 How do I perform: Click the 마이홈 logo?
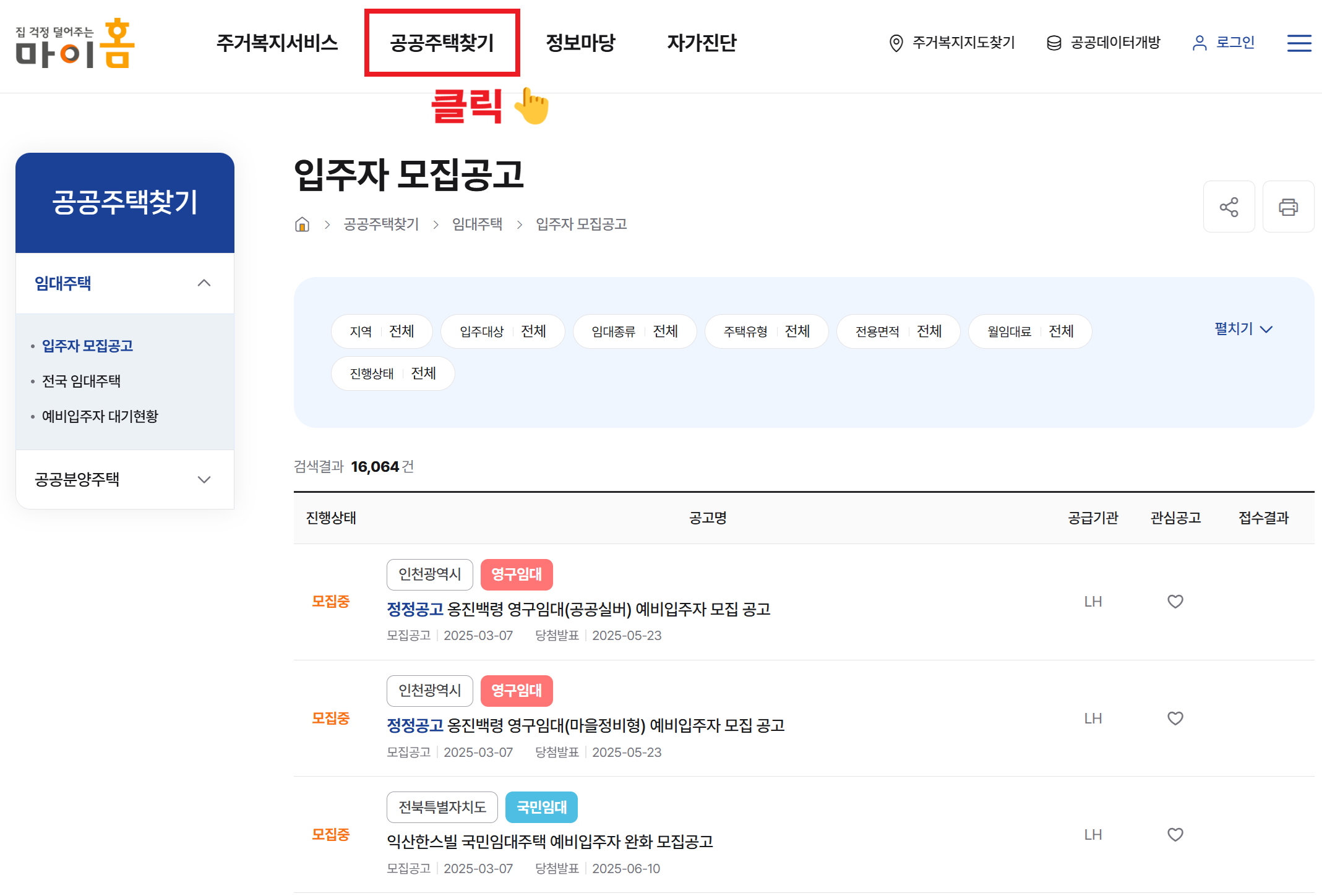click(75, 43)
